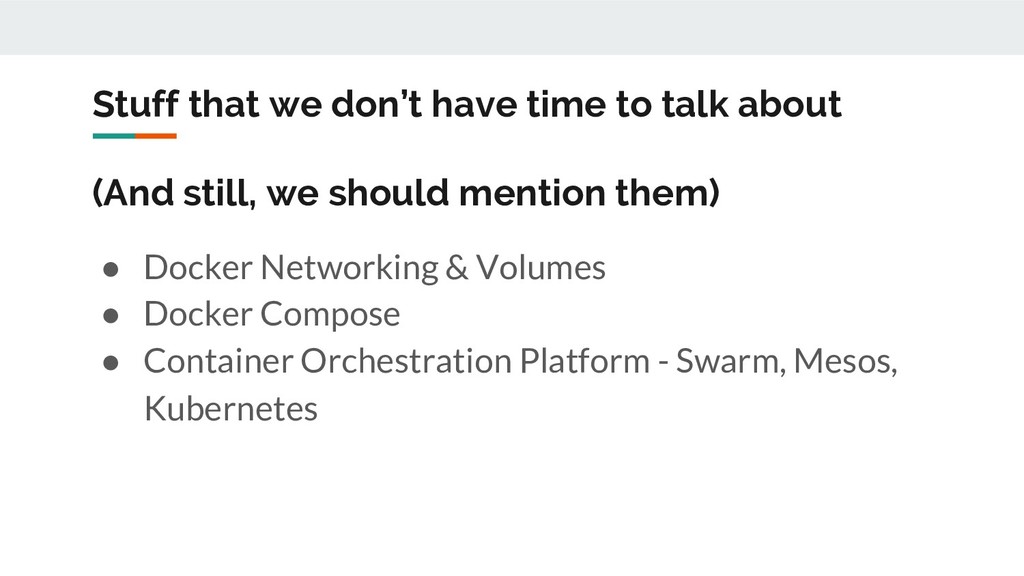Click the bullet dot beside Container Orchestration
Image resolution: width=1024 pixels, height=576 pixels.
point(111,363)
